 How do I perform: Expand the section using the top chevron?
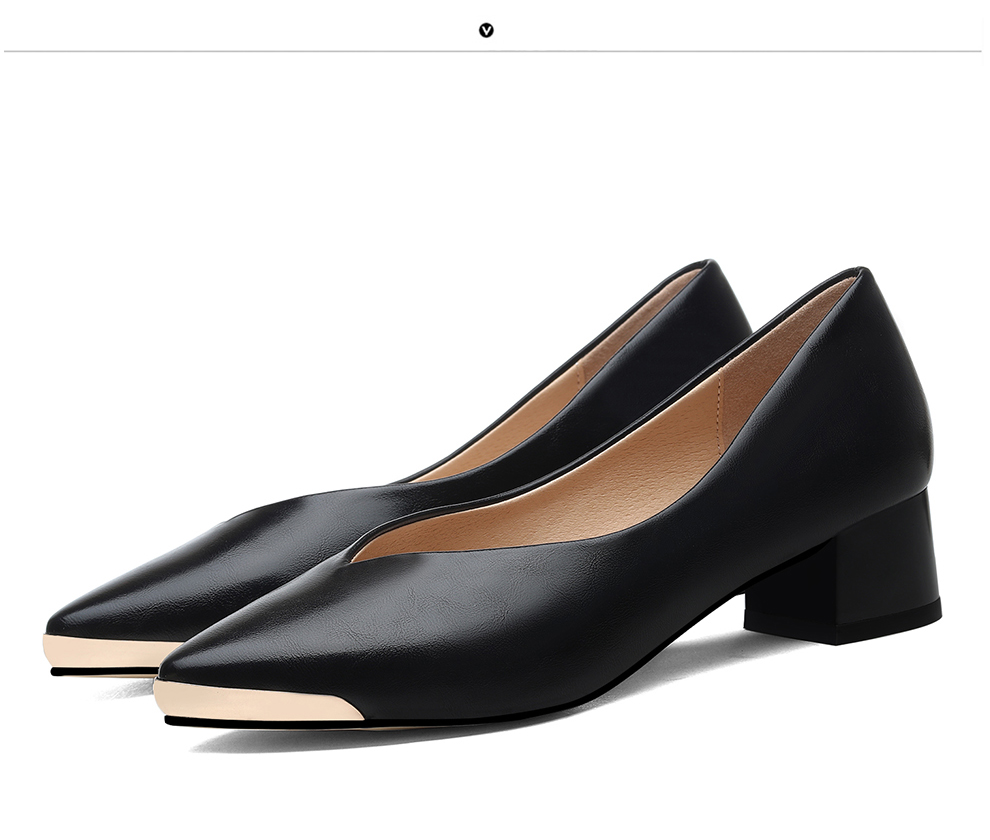point(486,30)
